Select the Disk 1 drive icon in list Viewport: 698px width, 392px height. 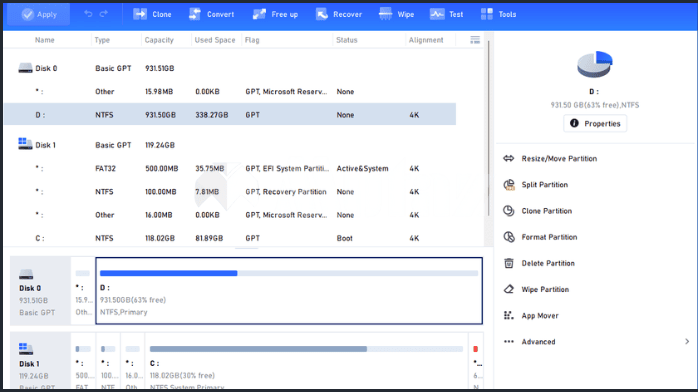25,144
